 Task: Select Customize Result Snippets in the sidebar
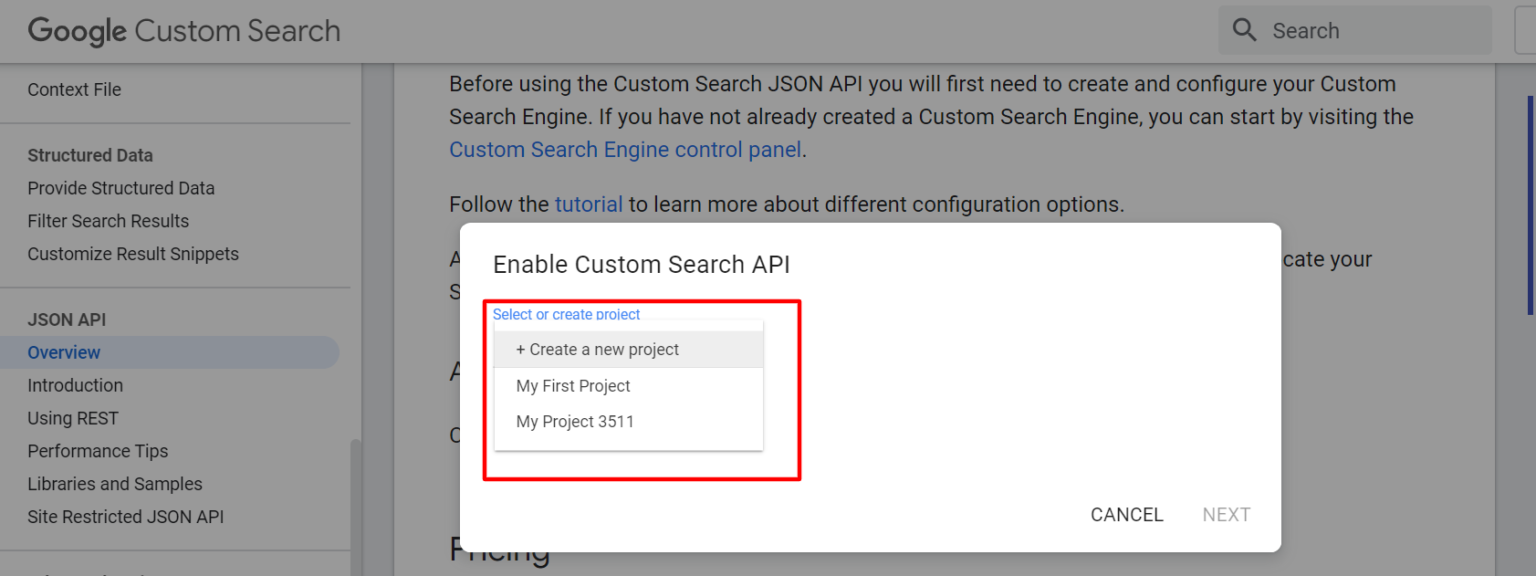133,253
